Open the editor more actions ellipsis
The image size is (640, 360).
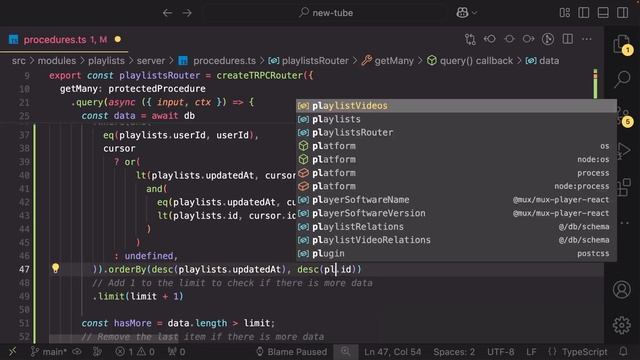click(587, 39)
